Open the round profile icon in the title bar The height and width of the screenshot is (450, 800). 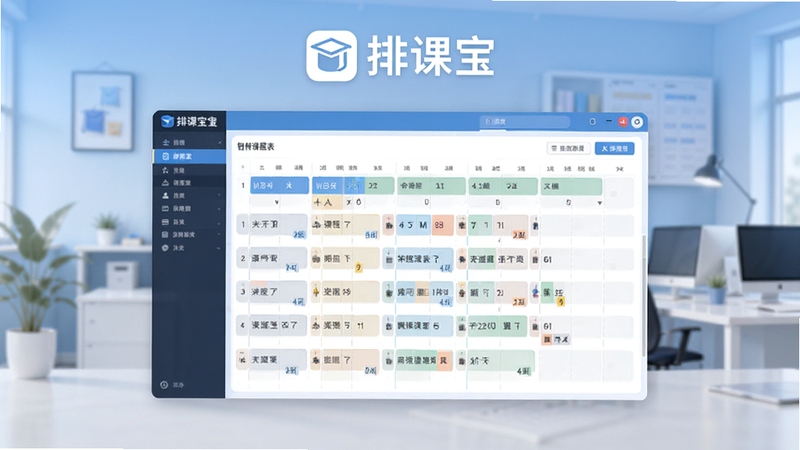[x=637, y=122]
